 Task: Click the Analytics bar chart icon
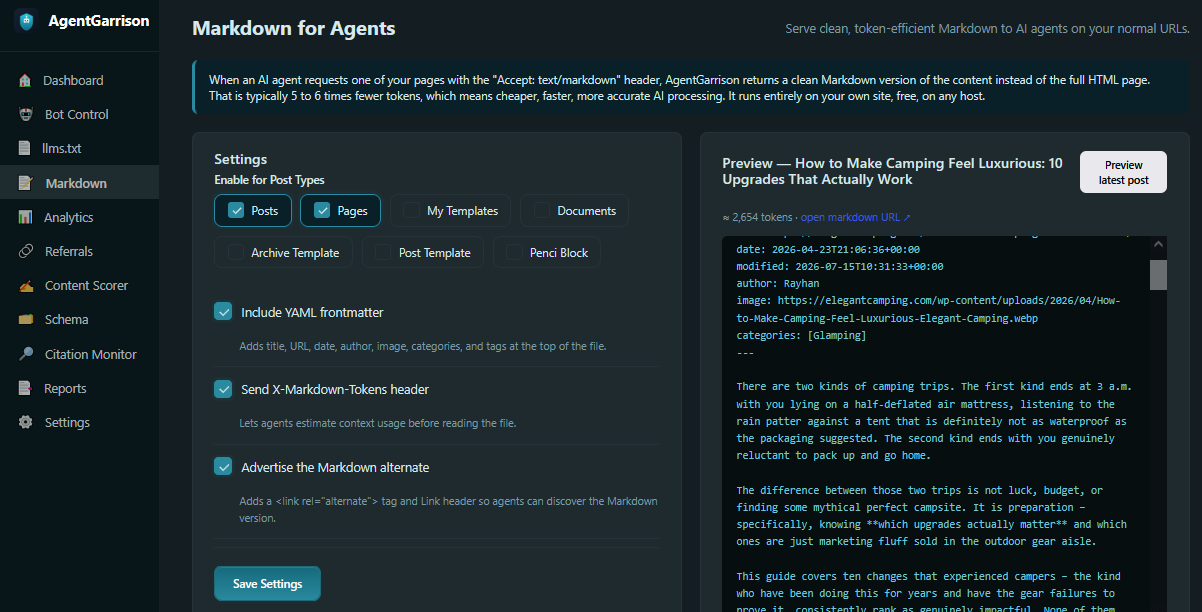25,217
